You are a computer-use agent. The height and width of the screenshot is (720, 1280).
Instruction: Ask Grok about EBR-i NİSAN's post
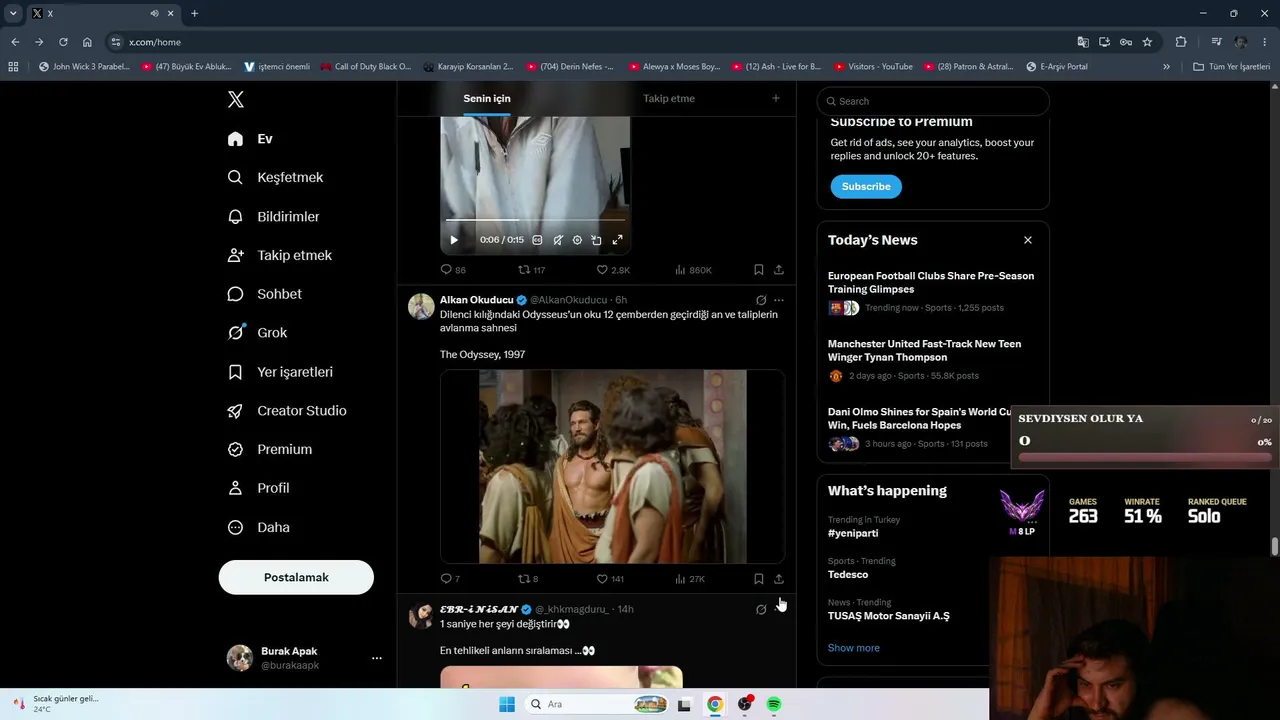point(761,609)
